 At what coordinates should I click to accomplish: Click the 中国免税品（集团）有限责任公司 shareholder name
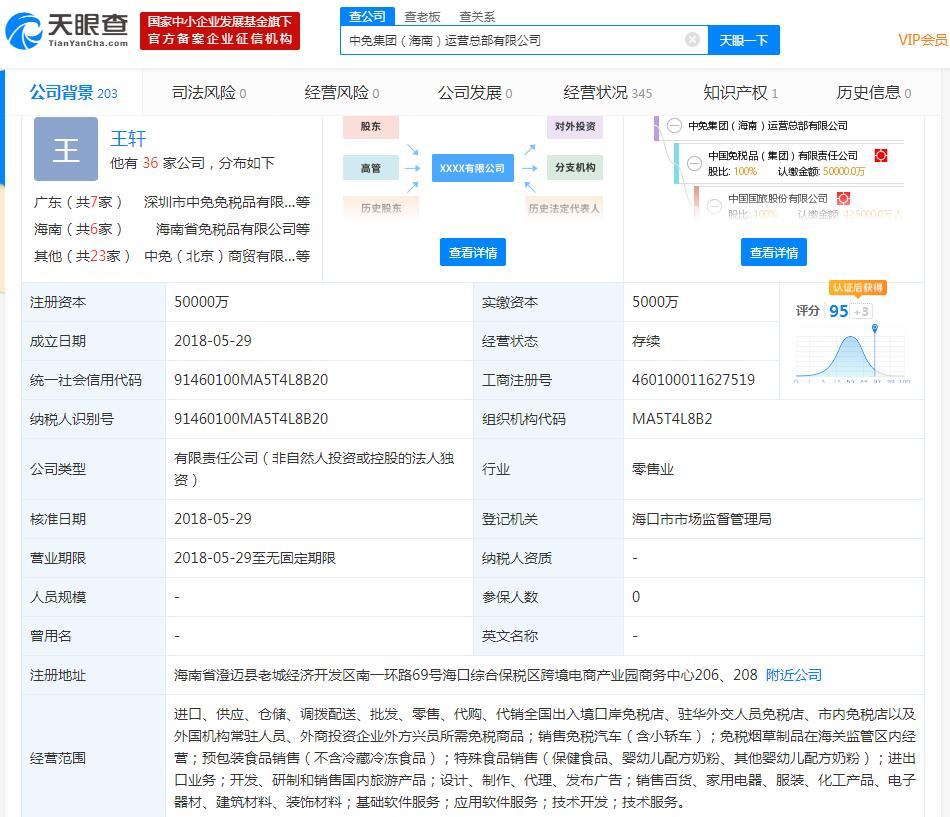pyautogui.click(x=783, y=156)
